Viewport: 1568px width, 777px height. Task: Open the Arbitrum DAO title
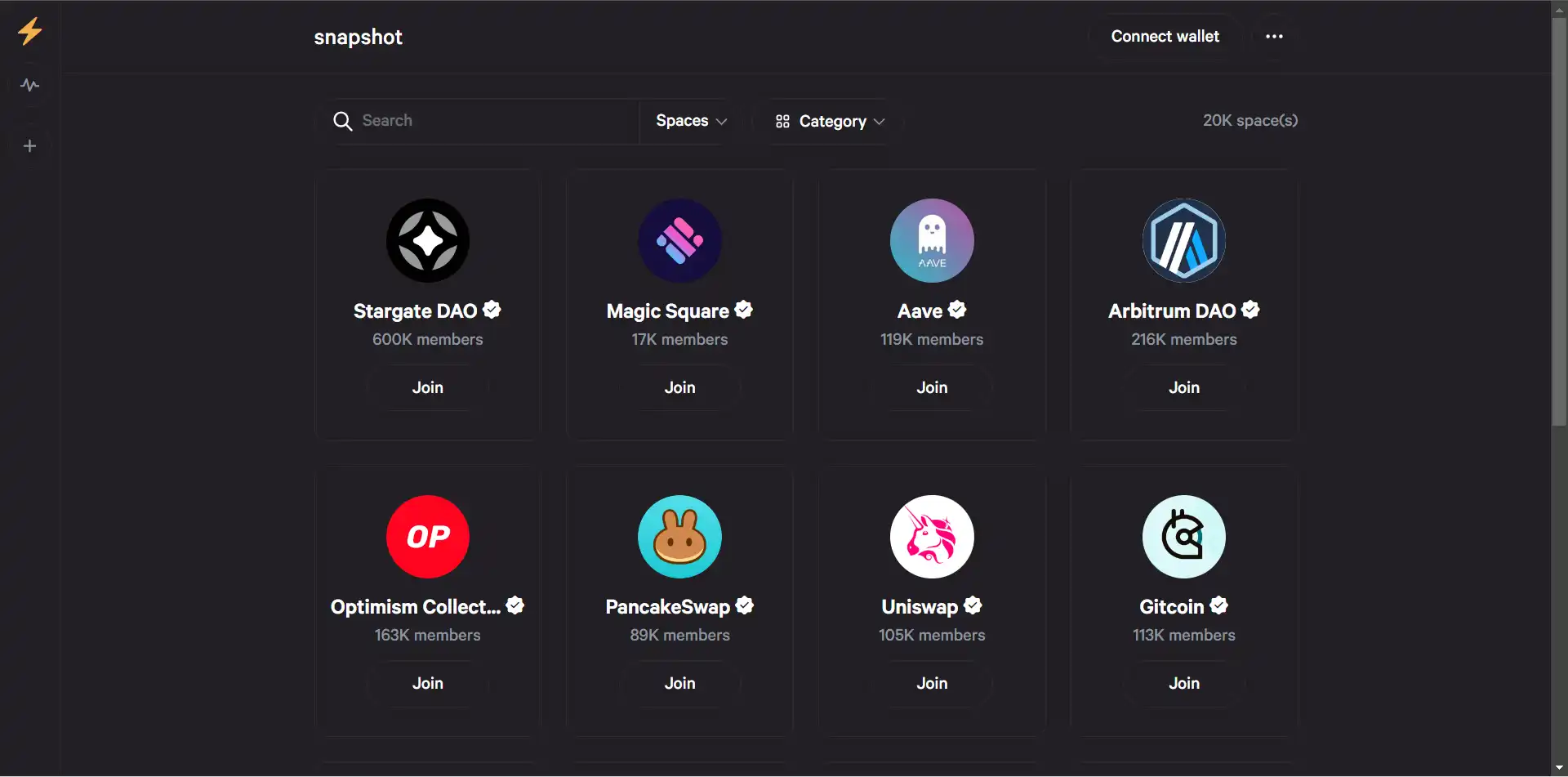point(1172,311)
